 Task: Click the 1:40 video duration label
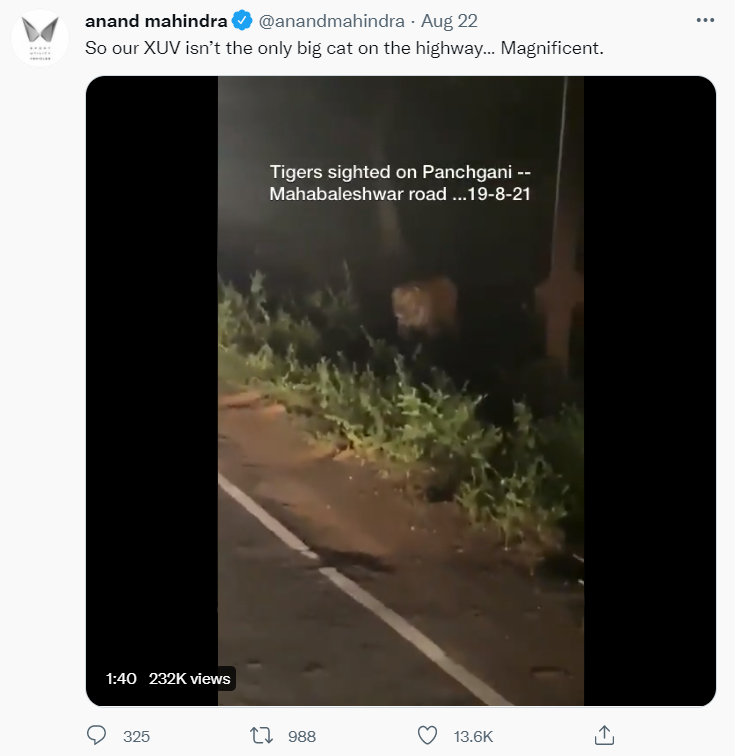pos(121,678)
